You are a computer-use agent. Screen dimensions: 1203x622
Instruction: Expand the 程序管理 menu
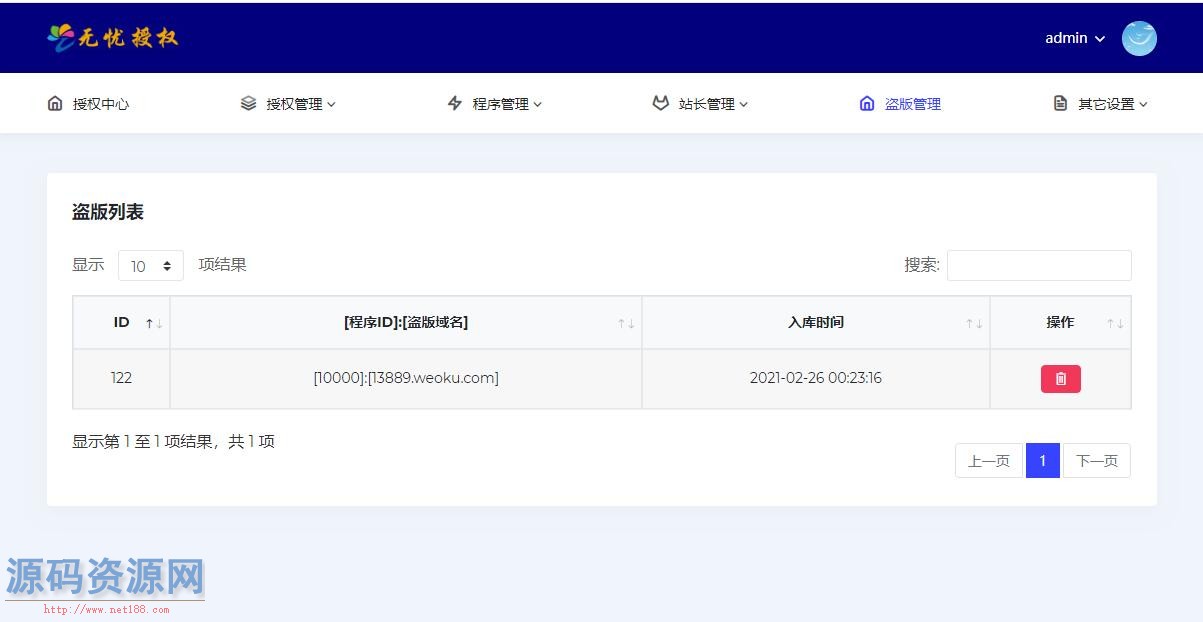click(x=494, y=103)
